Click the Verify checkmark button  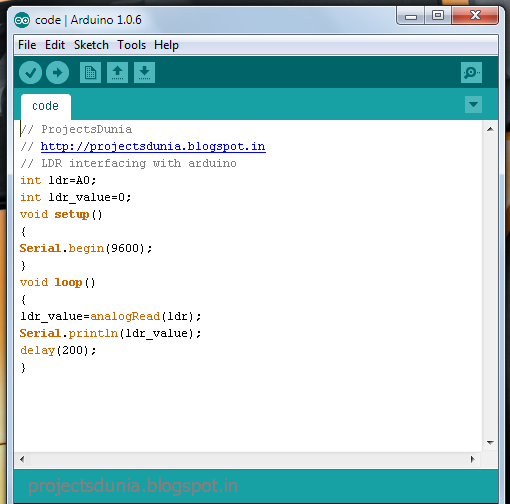(30, 72)
